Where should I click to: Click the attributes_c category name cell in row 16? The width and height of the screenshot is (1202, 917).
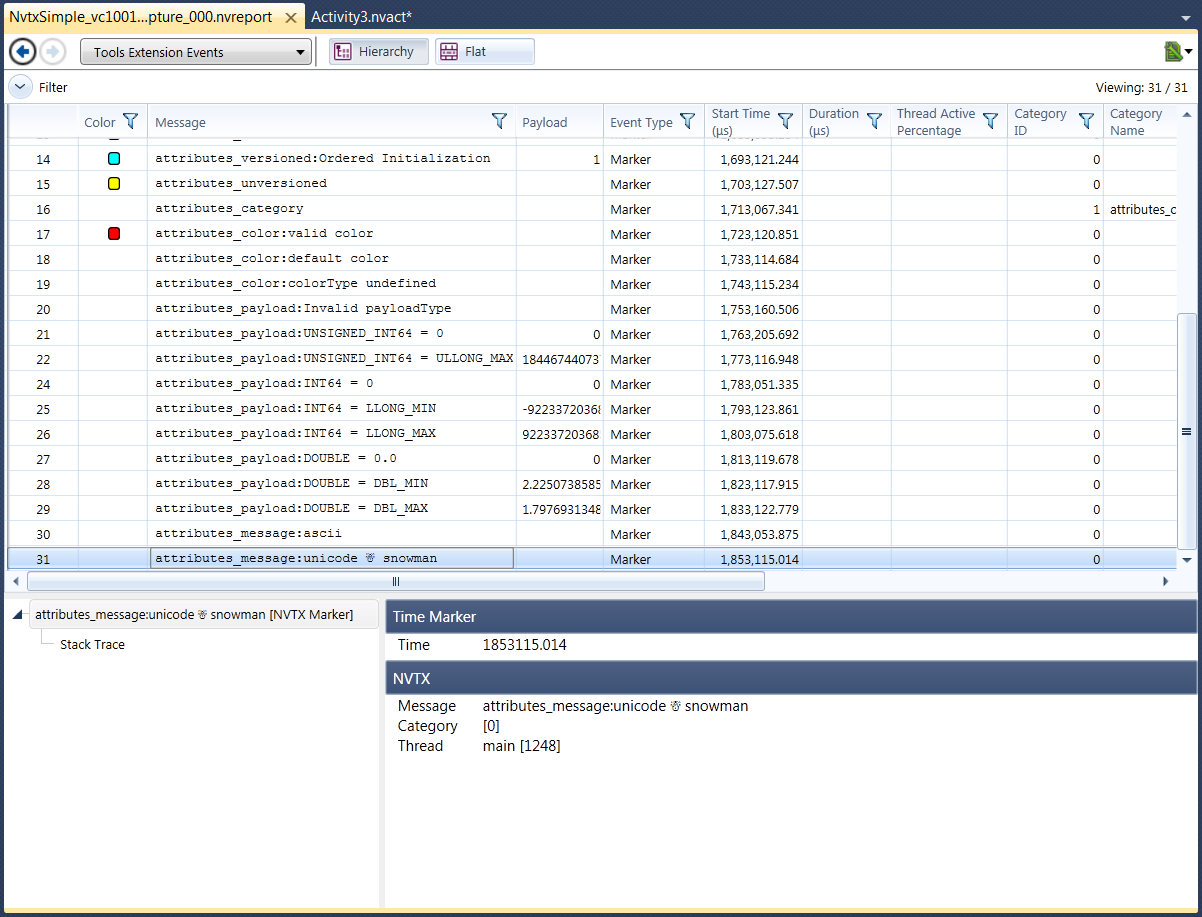1141,209
